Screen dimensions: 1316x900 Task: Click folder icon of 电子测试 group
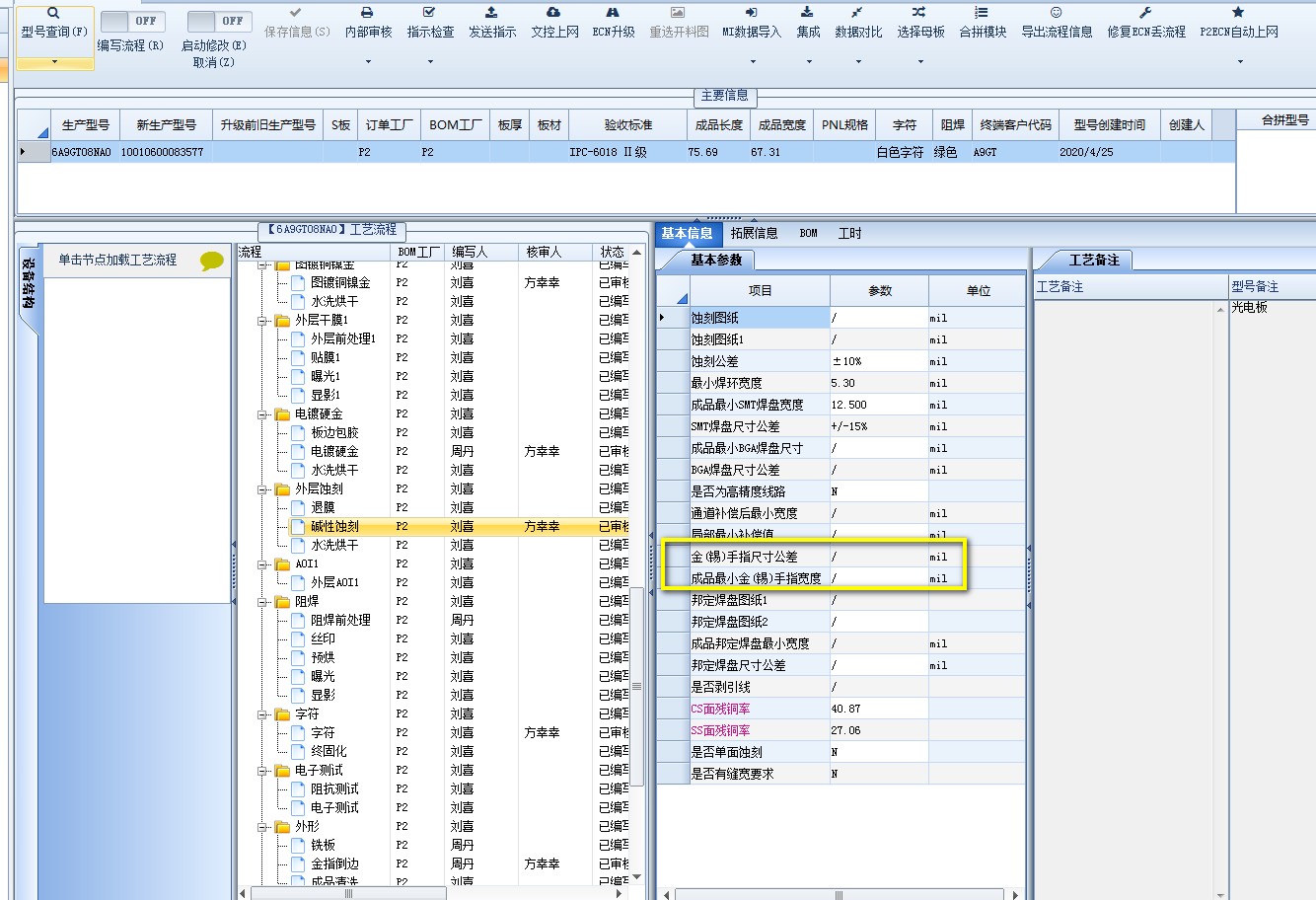(282, 771)
